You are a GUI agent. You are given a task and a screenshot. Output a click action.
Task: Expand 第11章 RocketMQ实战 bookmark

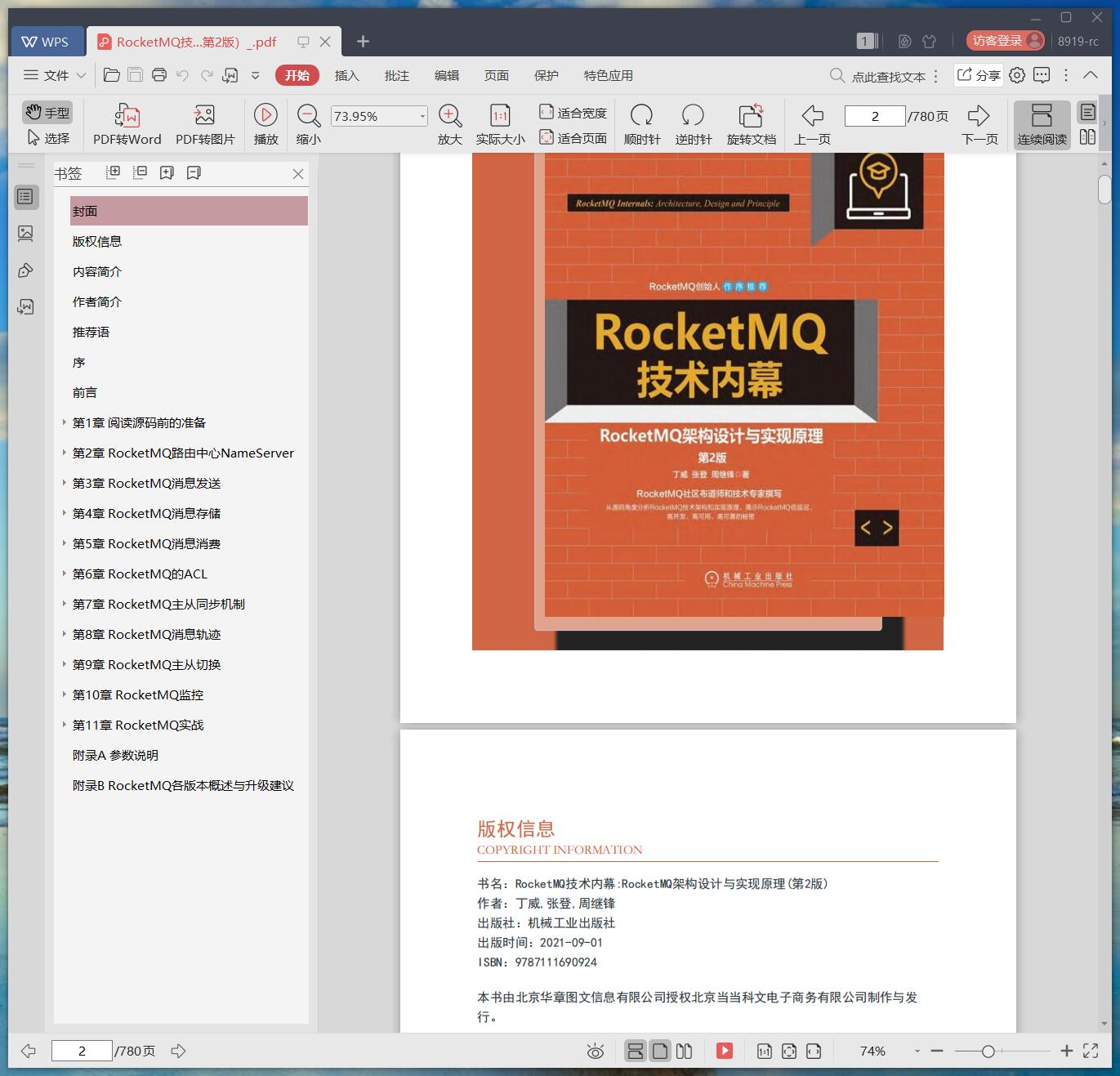click(64, 725)
